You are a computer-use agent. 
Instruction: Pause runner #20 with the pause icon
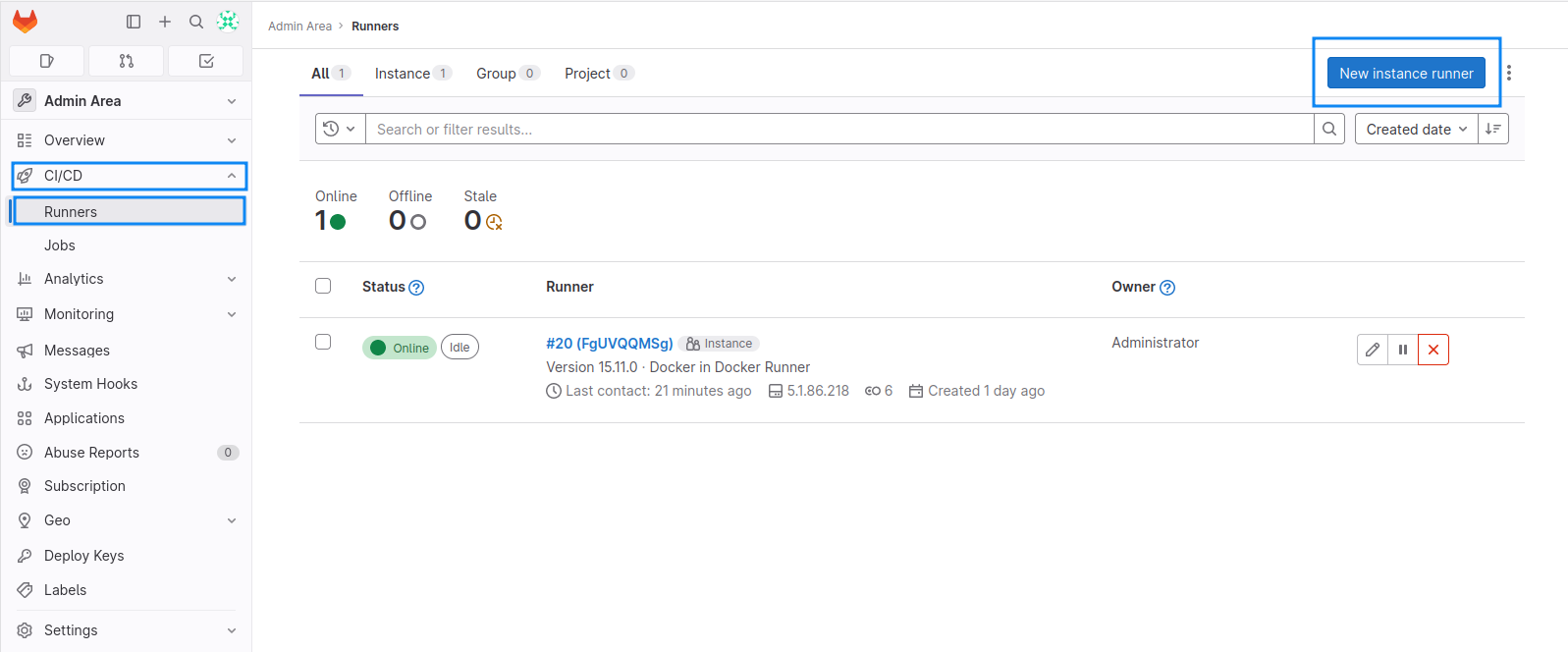click(1403, 350)
